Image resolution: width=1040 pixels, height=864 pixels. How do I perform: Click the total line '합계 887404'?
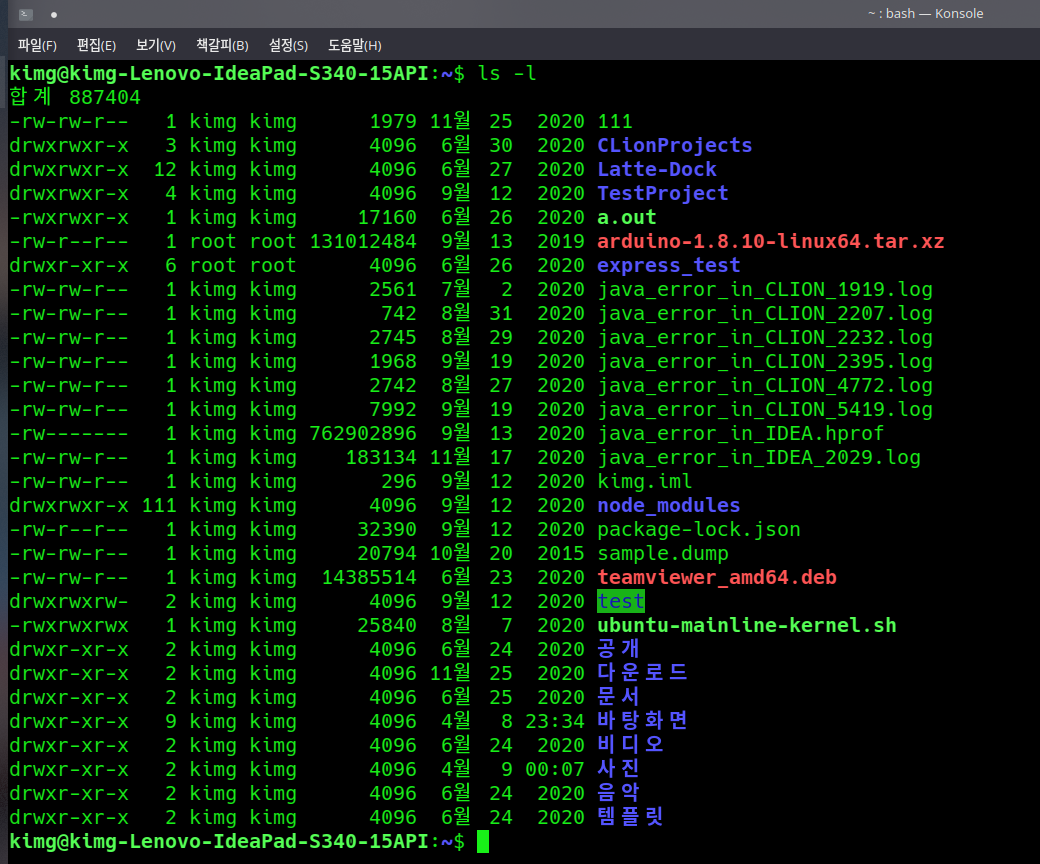[x=75, y=97]
